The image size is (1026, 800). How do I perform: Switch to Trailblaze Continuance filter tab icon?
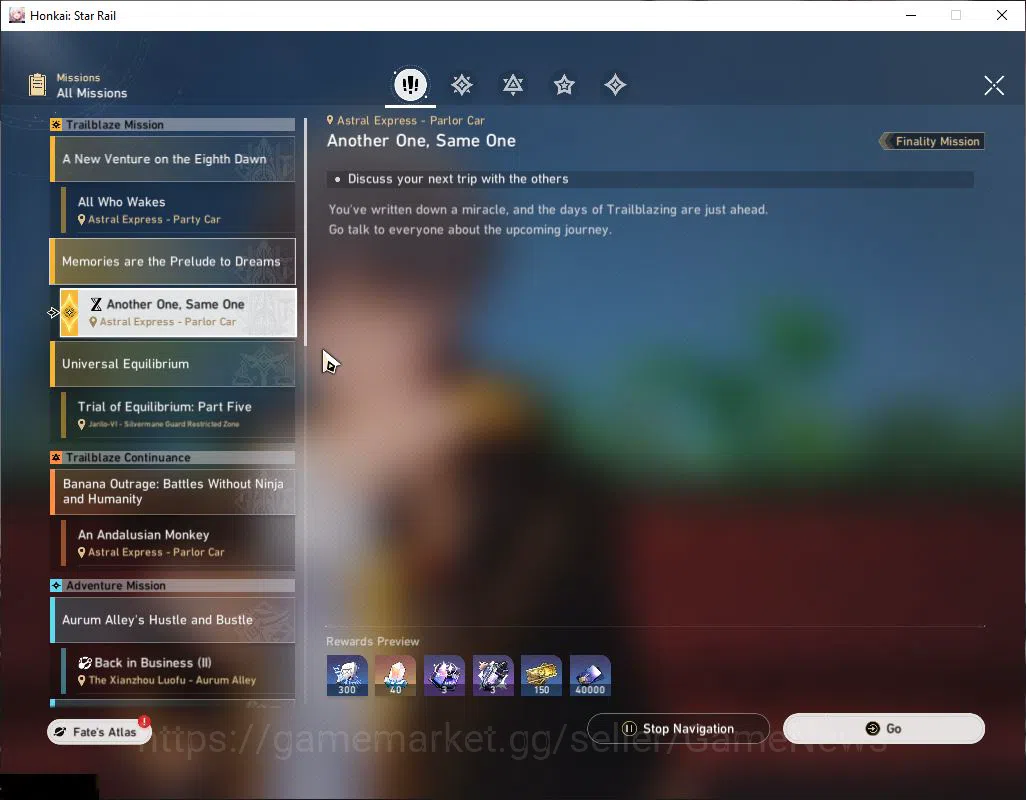pyautogui.click(x=513, y=84)
